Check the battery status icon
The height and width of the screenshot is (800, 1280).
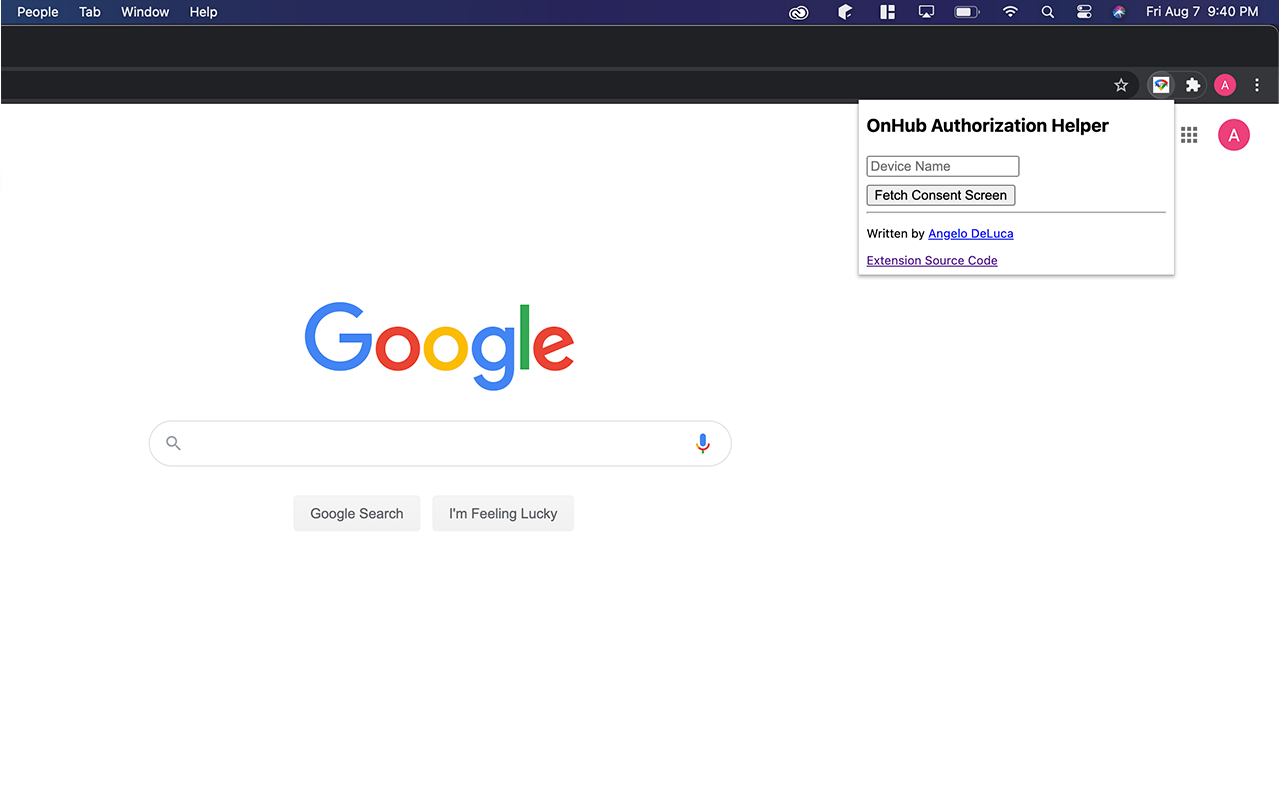pyautogui.click(x=967, y=12)
